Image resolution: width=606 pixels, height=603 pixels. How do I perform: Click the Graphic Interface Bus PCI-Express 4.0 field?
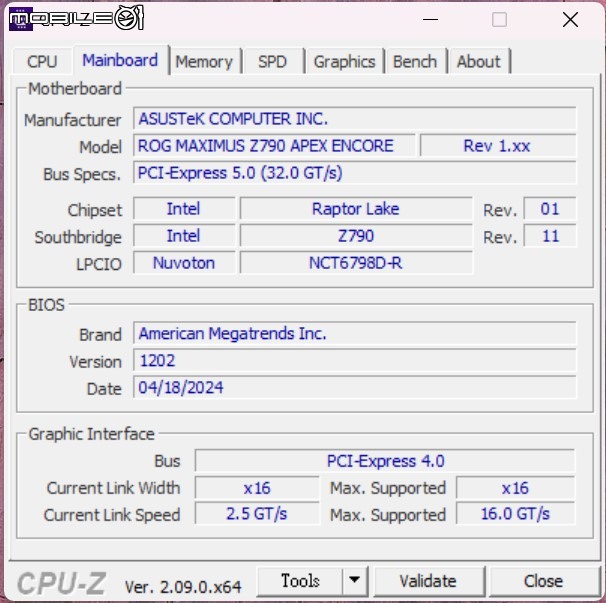coord(385,460)
